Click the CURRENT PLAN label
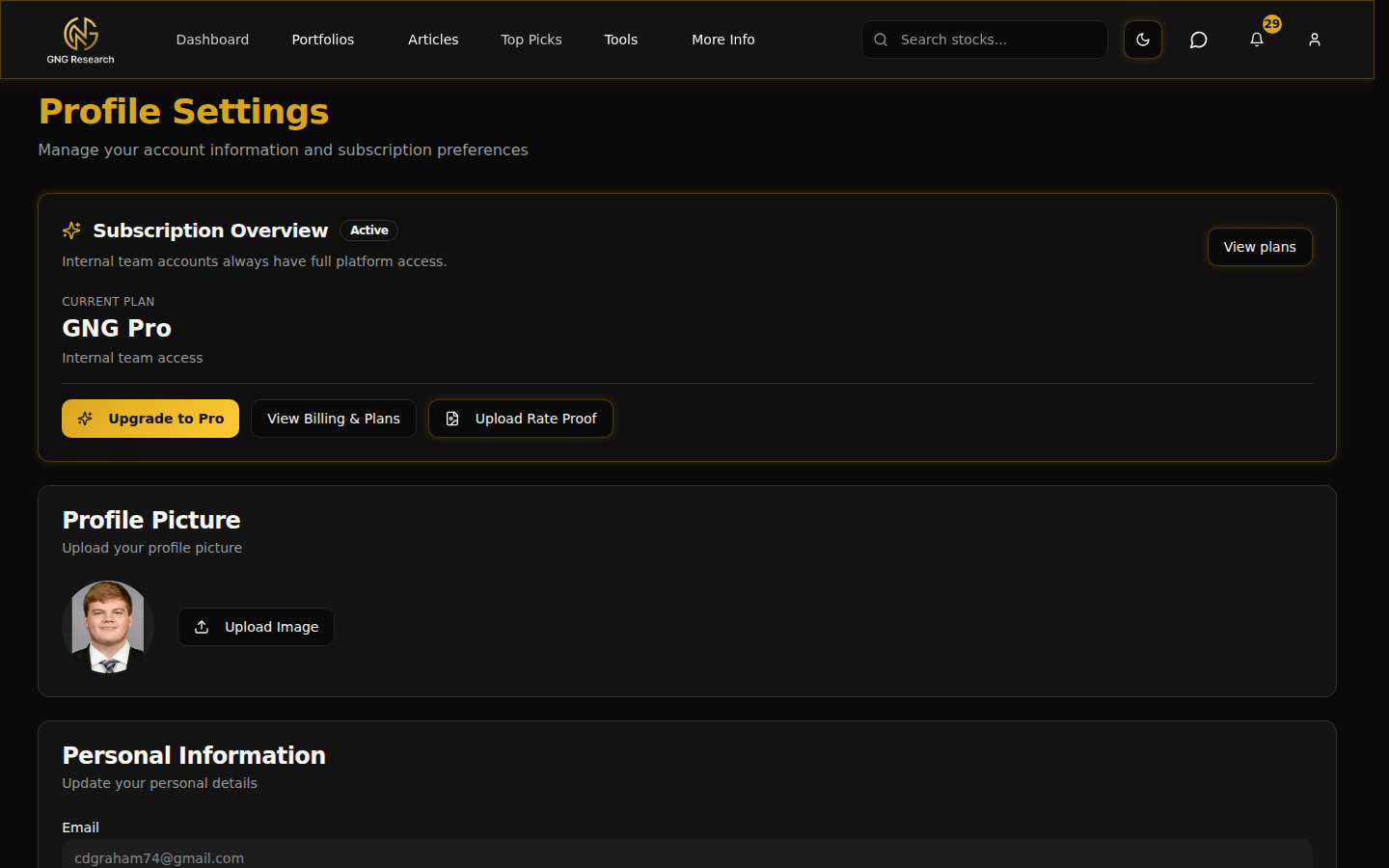 coord(108,302)
